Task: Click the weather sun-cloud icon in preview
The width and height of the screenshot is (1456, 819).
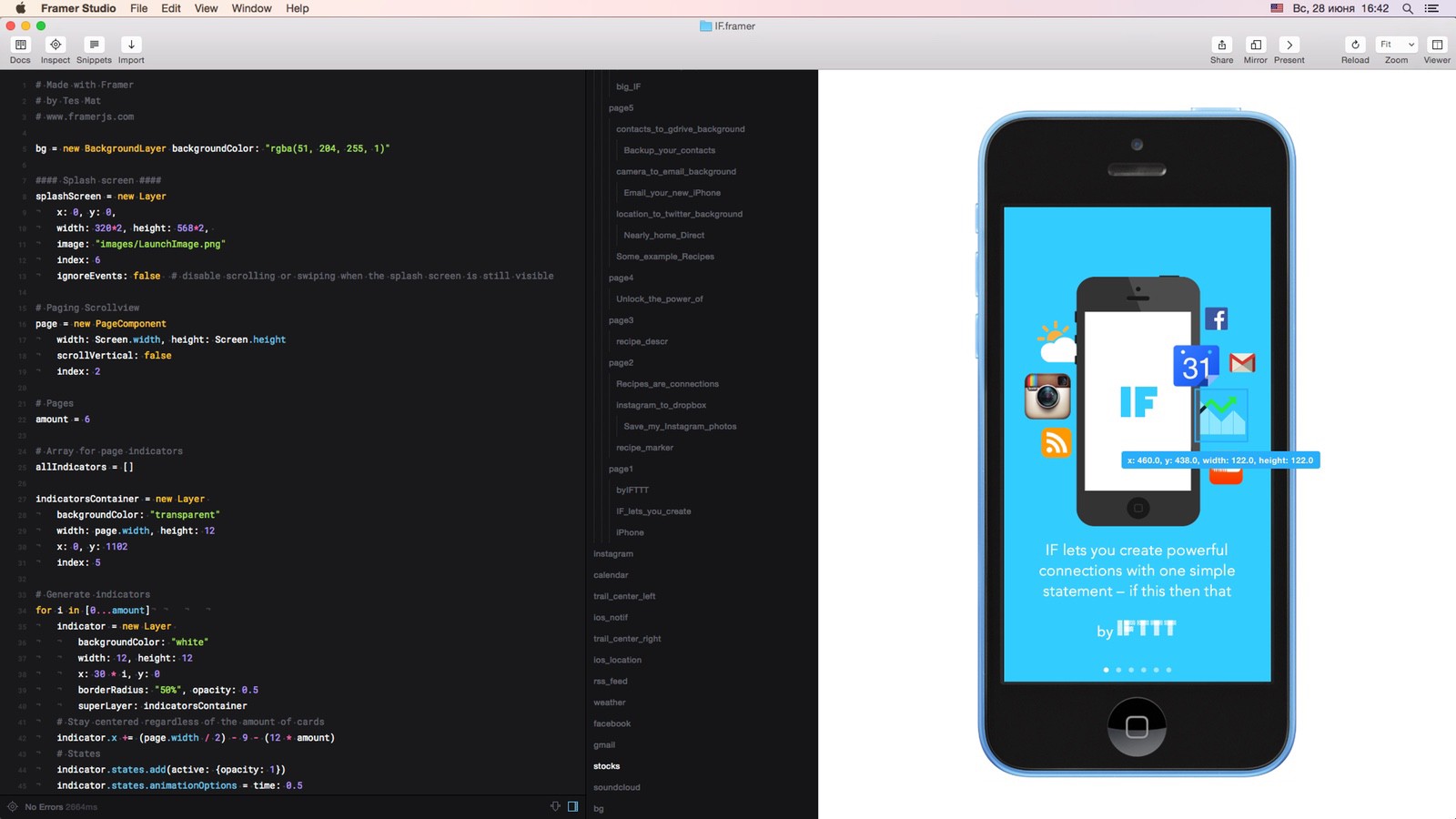Action: point(1057,342)
